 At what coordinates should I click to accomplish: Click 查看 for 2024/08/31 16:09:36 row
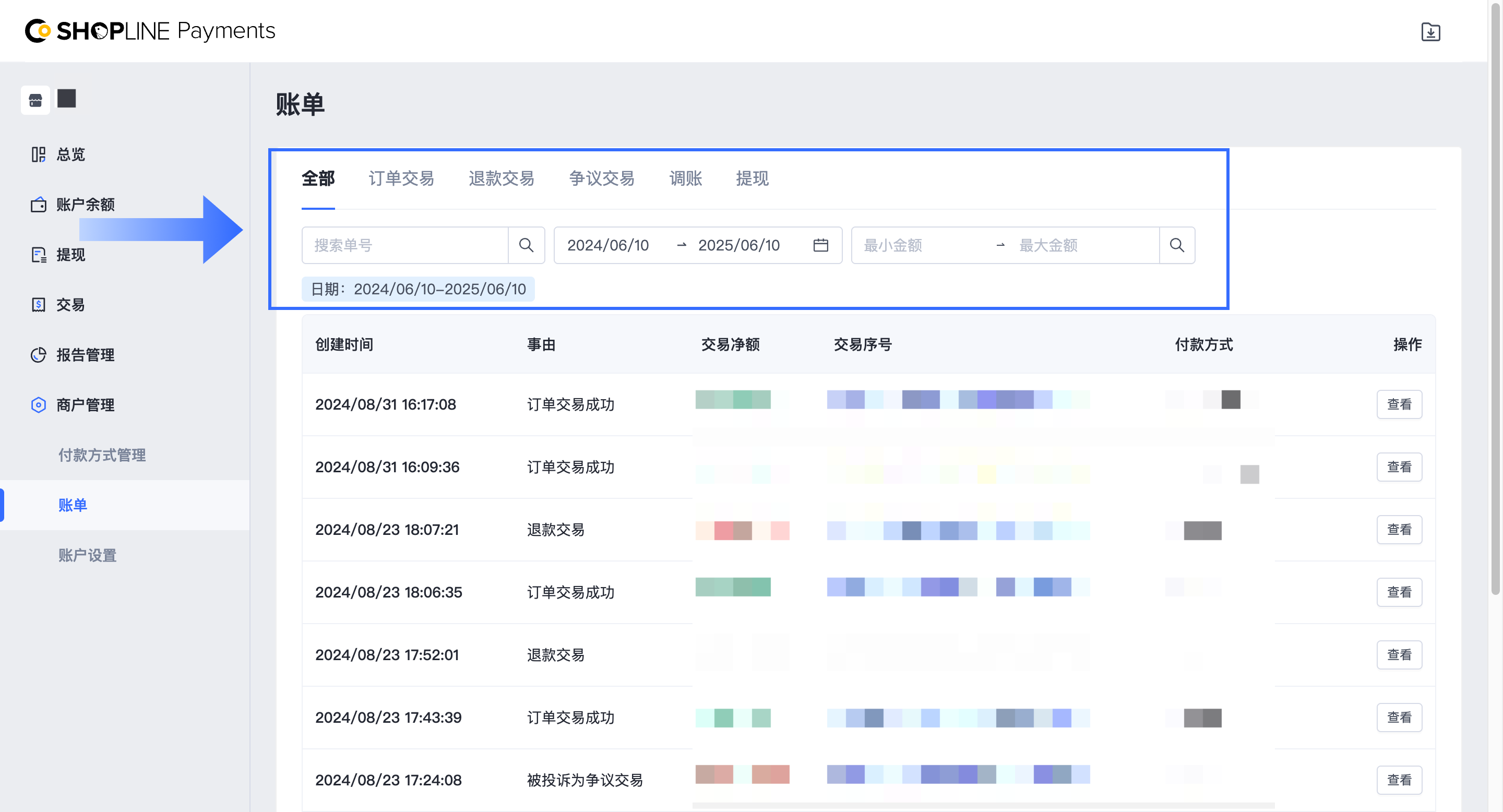[x=1399, y=467]
